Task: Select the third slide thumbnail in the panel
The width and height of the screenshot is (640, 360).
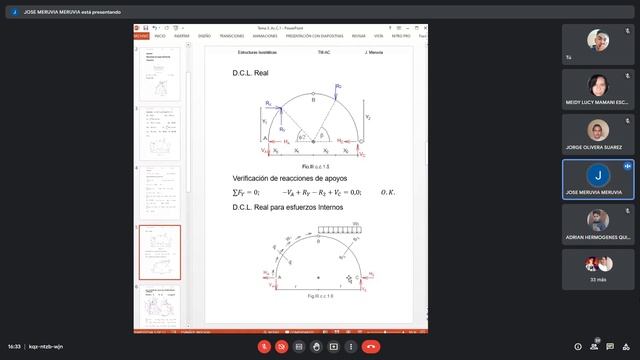Action: 160,193
